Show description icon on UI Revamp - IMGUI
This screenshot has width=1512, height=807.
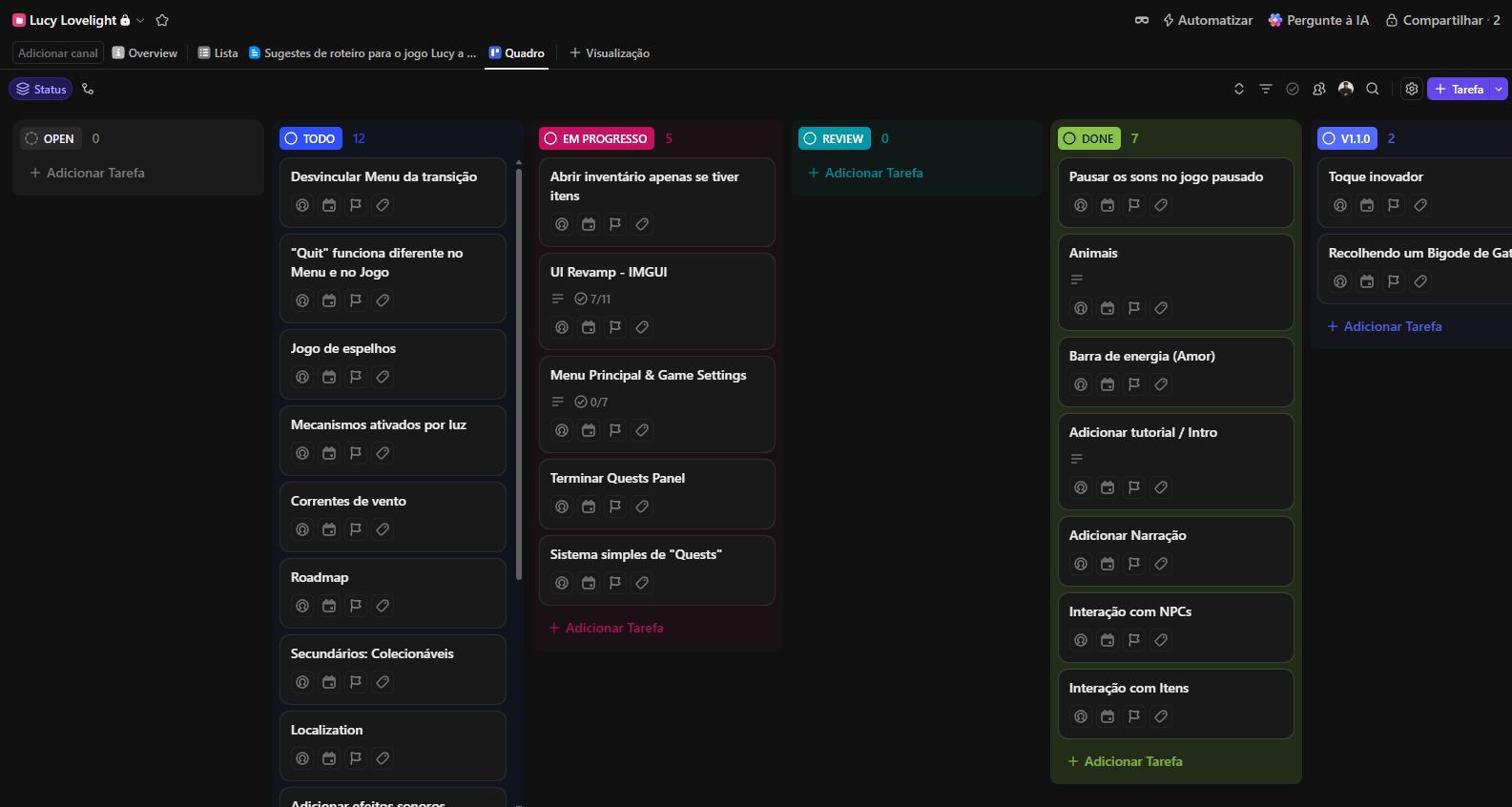(x=558, y=299)
